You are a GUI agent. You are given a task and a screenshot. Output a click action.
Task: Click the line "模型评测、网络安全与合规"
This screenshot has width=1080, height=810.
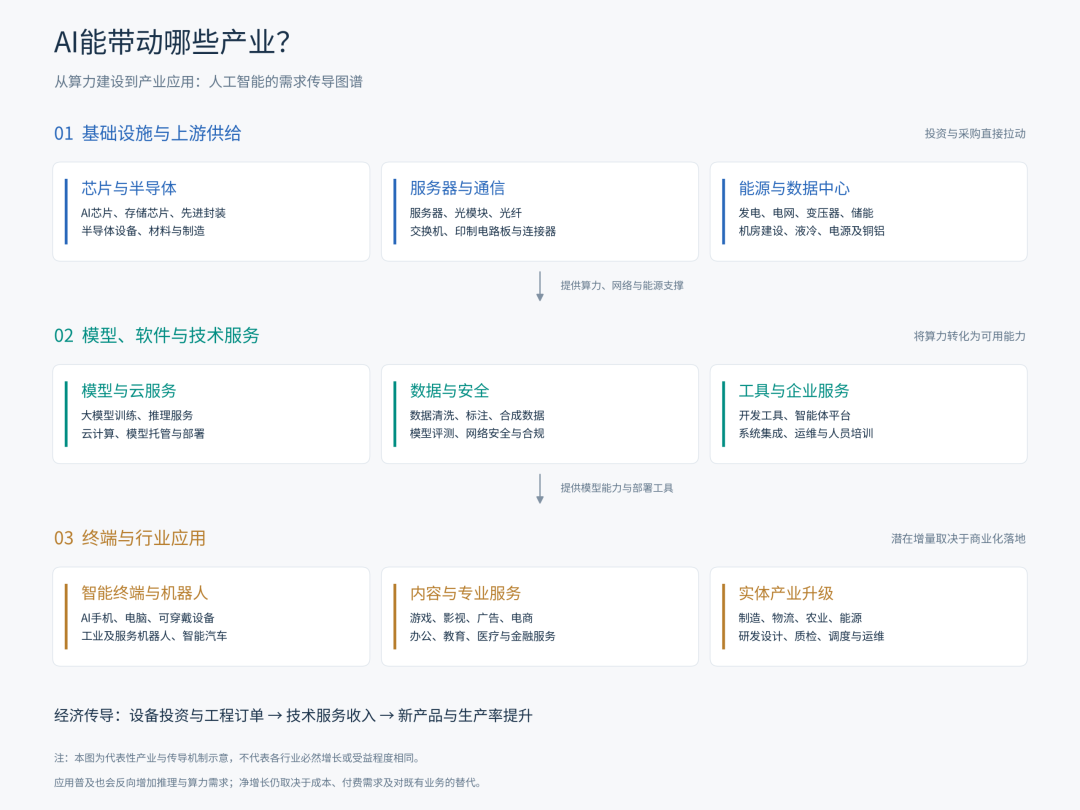[477, 433]
